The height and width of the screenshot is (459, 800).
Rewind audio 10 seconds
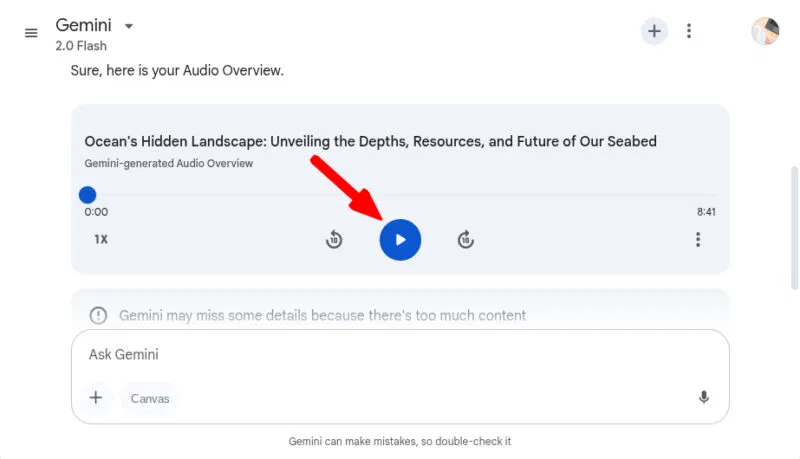(x=334, y=240)
